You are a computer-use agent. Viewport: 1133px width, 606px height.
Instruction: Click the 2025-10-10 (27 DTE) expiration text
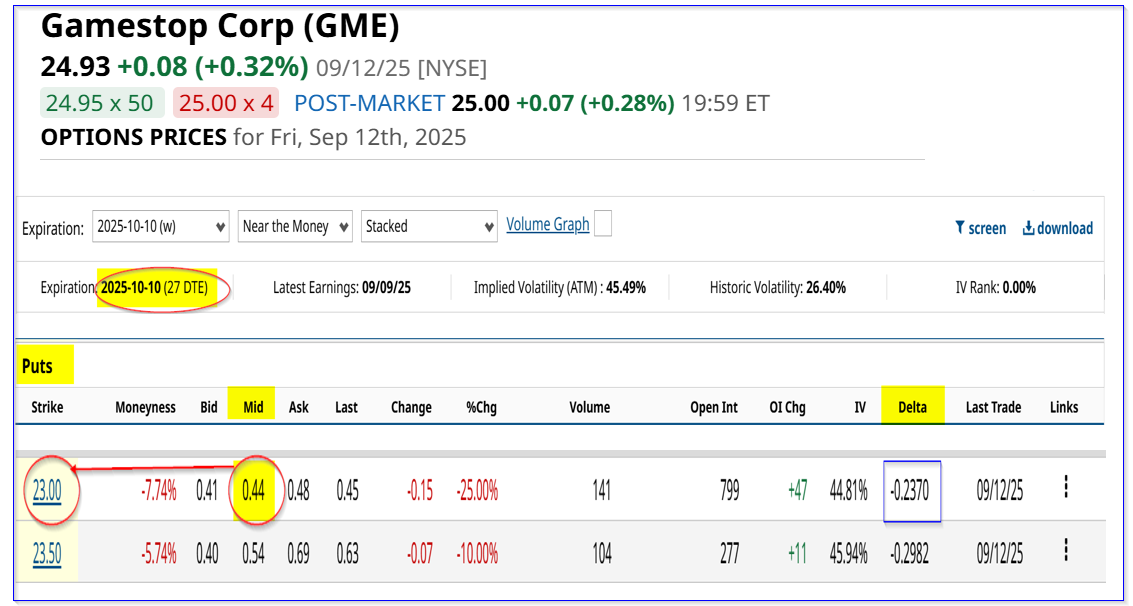(154, 287)
